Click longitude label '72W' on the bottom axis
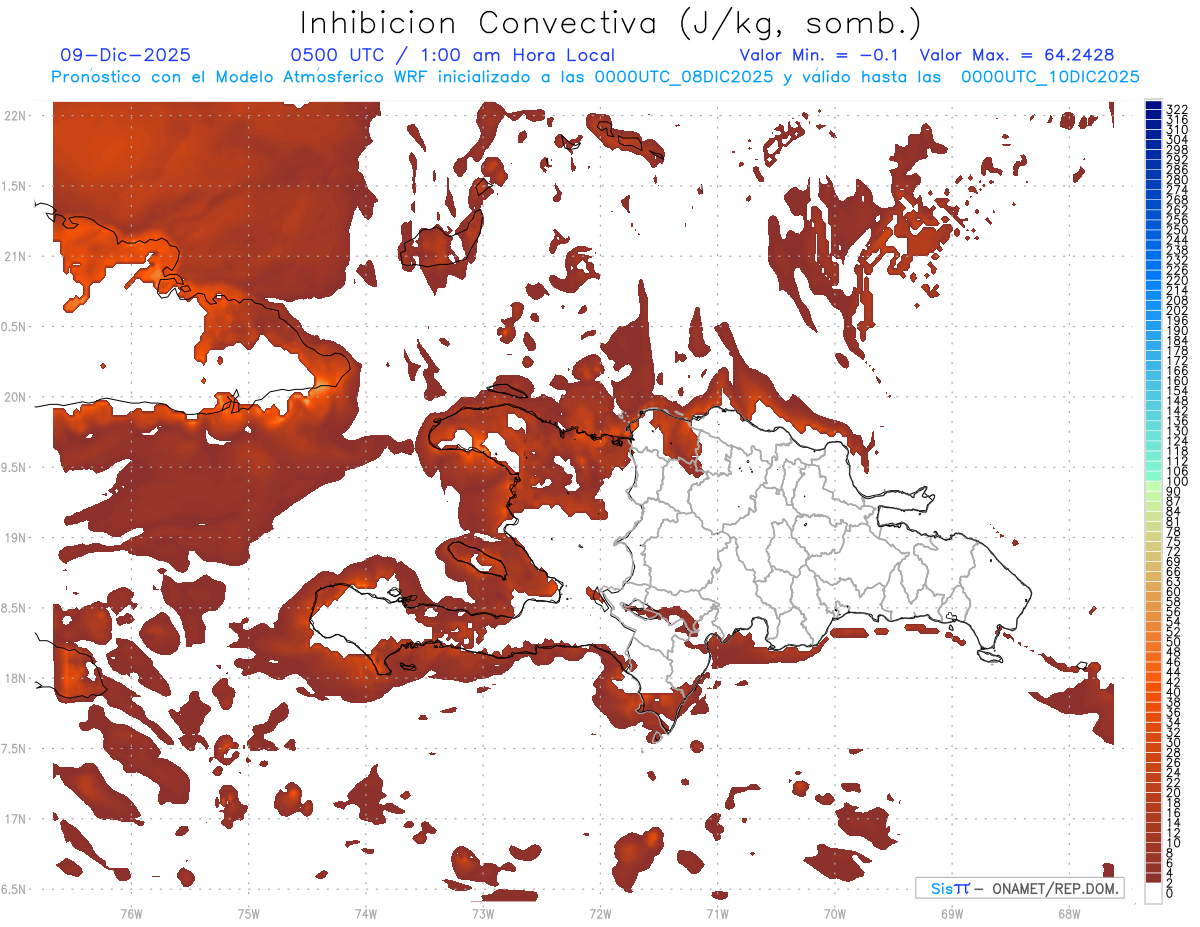Viewport: 1200px width, 927px height. coord(600,913)
